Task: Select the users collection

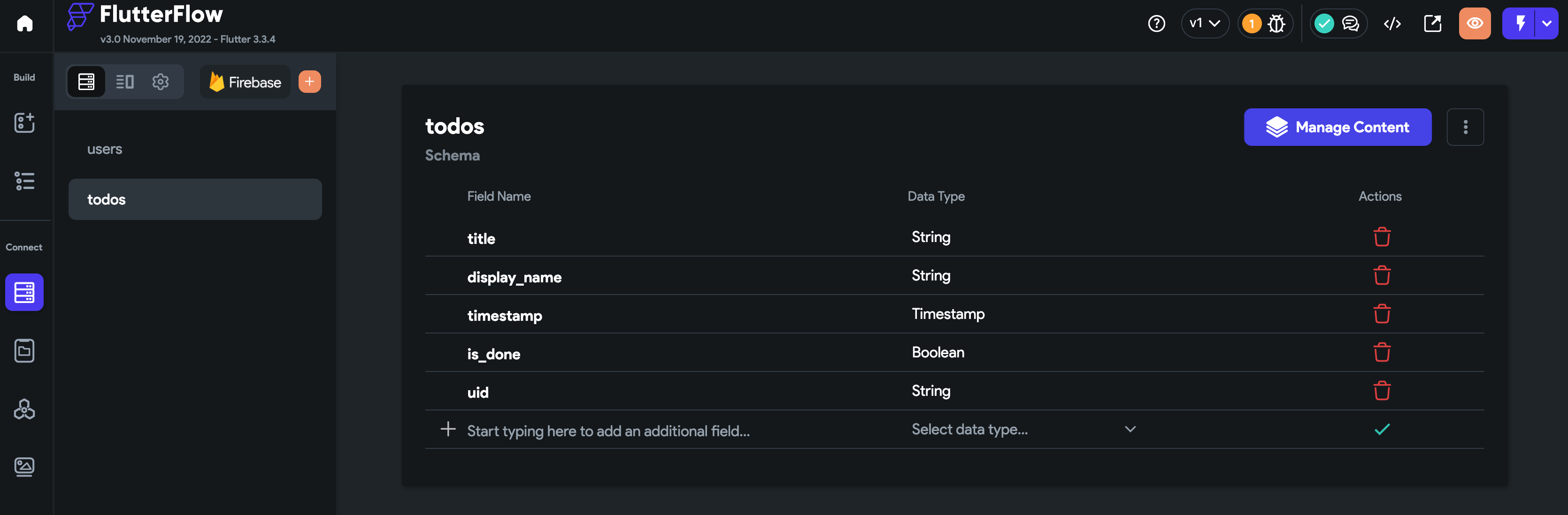Action: 105,149
